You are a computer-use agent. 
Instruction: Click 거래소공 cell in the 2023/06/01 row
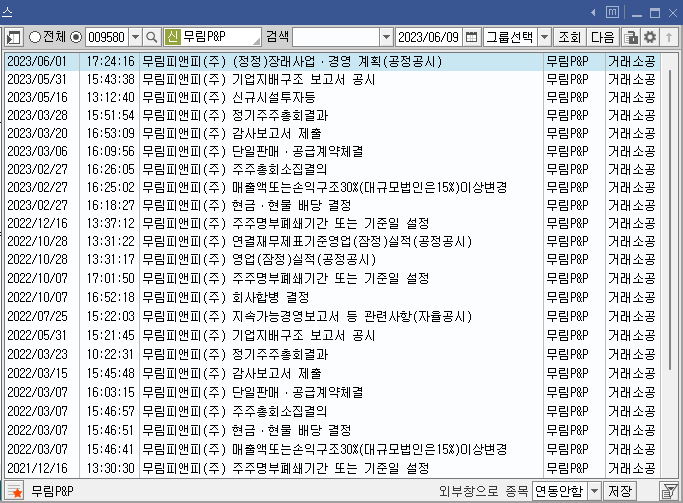pyautogui.click(x=632, y=61)
